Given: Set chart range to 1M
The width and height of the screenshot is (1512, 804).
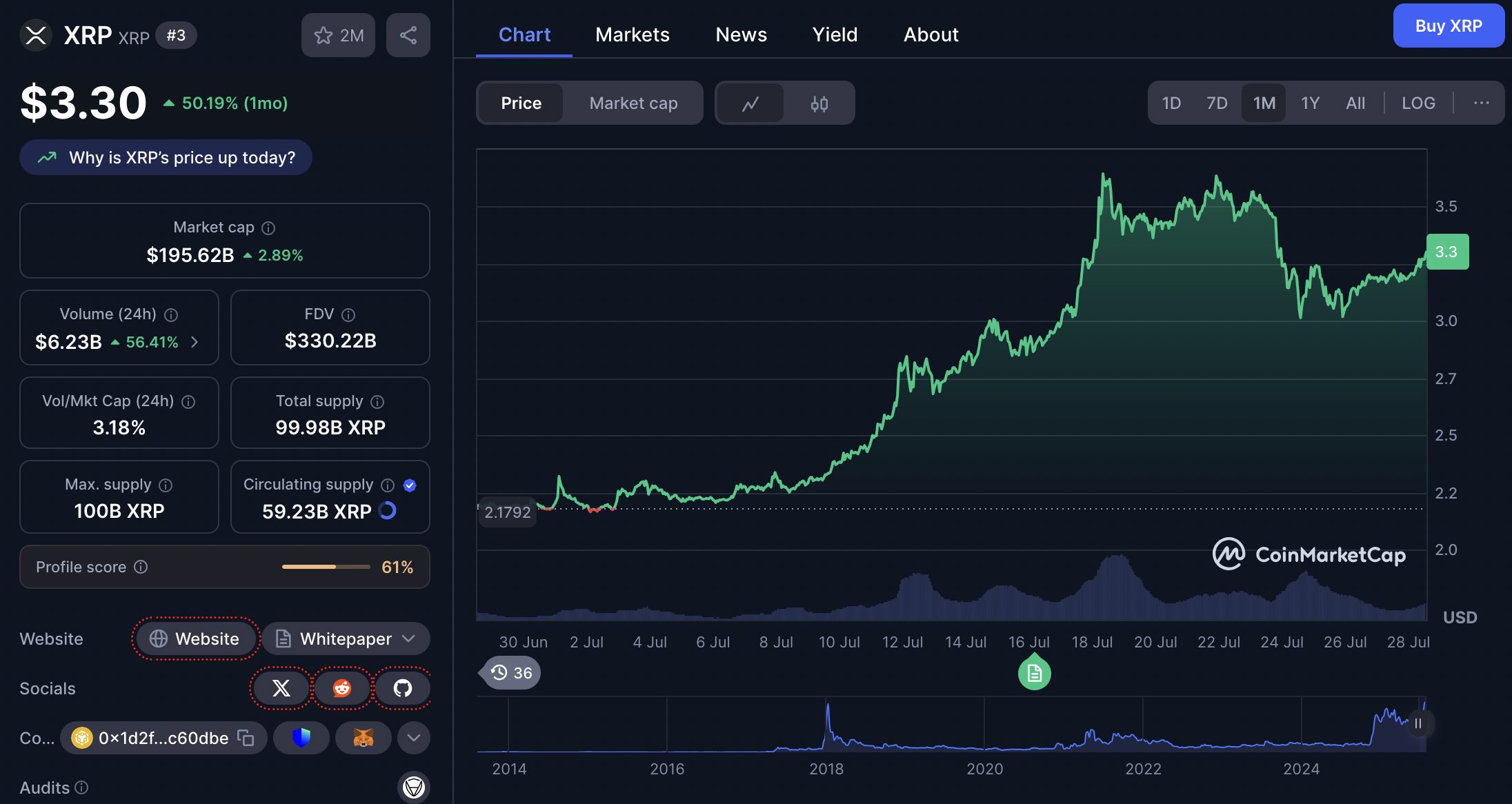Looking at the screenshot, I should (1264, 103).
